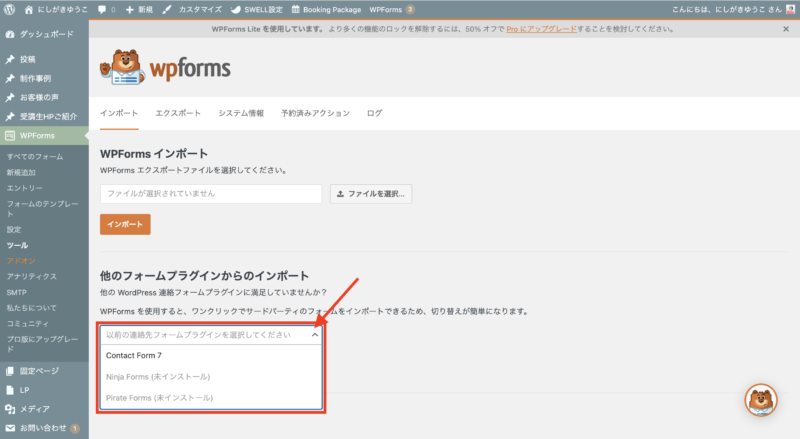Switch to インポート tab
The height and width of the screenshot is (439, 800).
[119, 113]
